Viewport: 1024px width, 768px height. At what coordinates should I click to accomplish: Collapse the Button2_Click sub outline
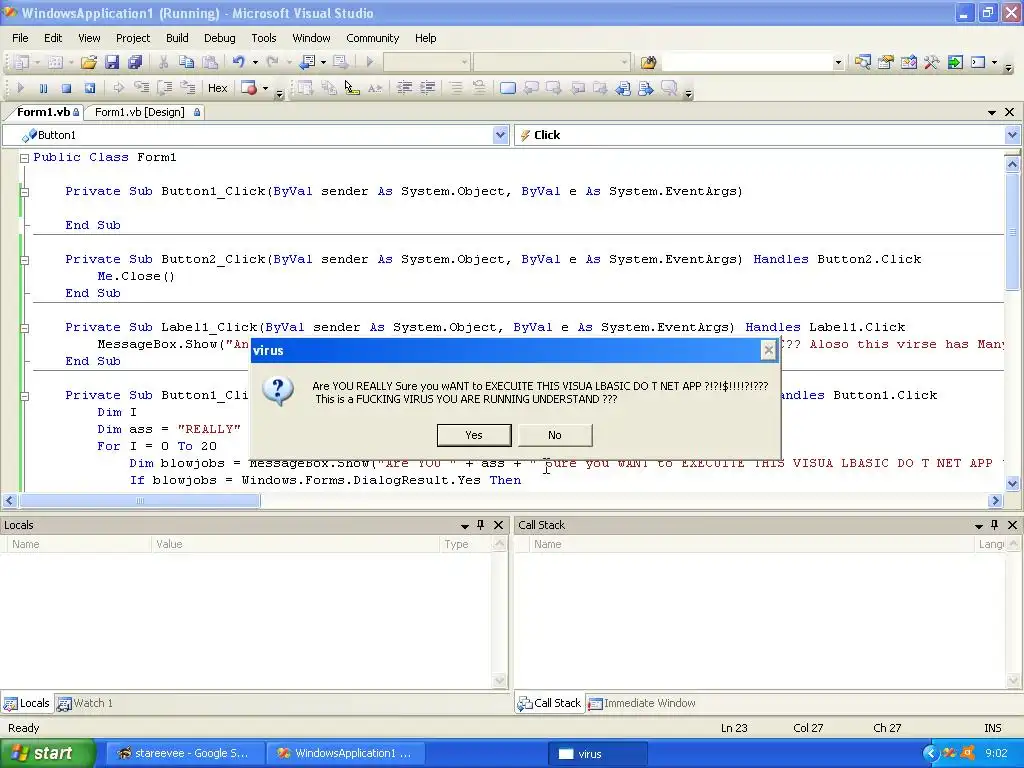click(24, 260)
